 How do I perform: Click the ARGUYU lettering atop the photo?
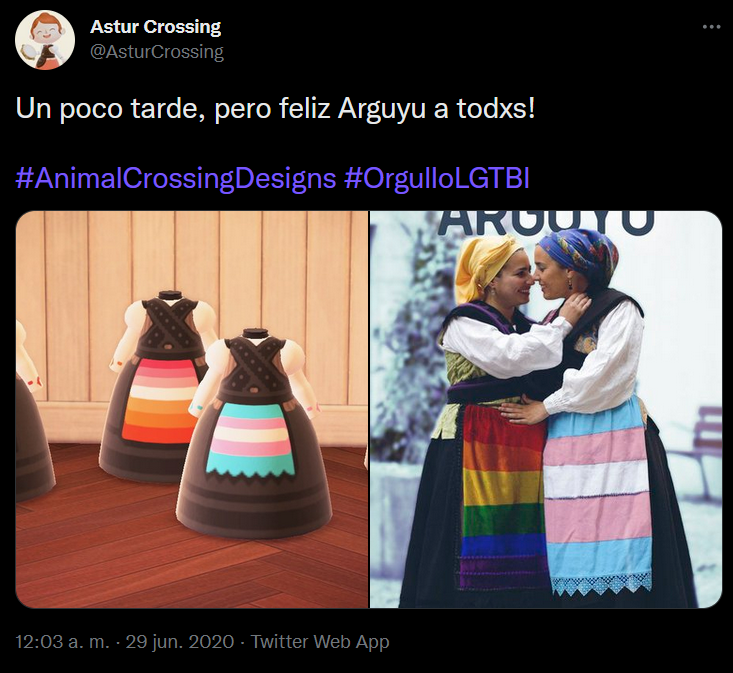click(546, 223)
